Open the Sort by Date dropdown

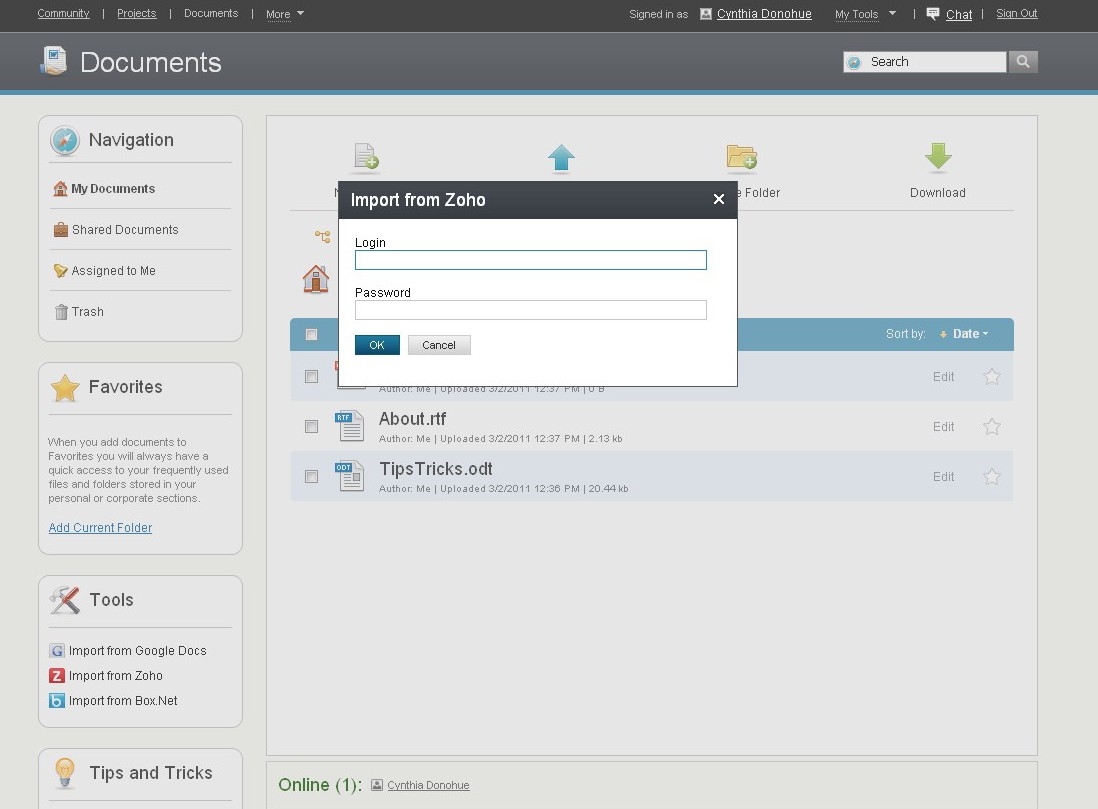pos(966,334)
